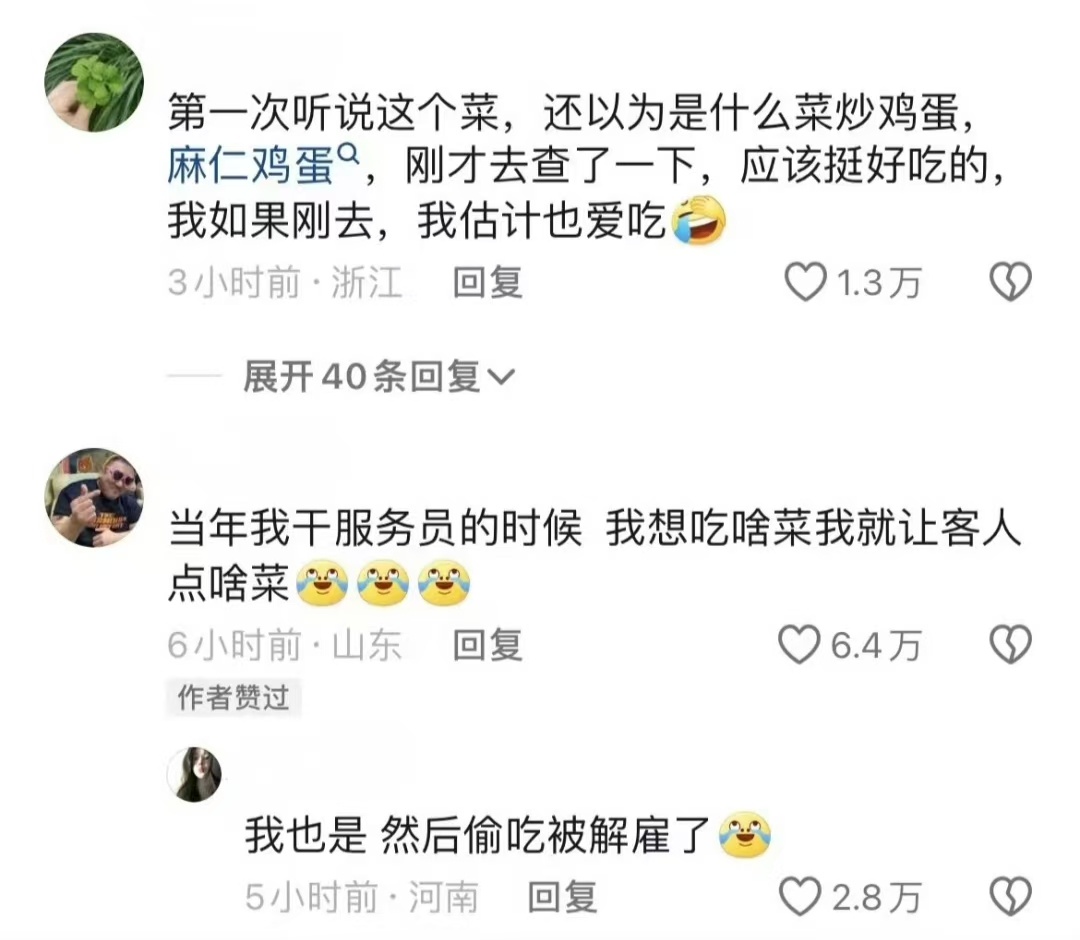Tap broken heart on the Henan reply
1080x940 pixels.
1010,897
